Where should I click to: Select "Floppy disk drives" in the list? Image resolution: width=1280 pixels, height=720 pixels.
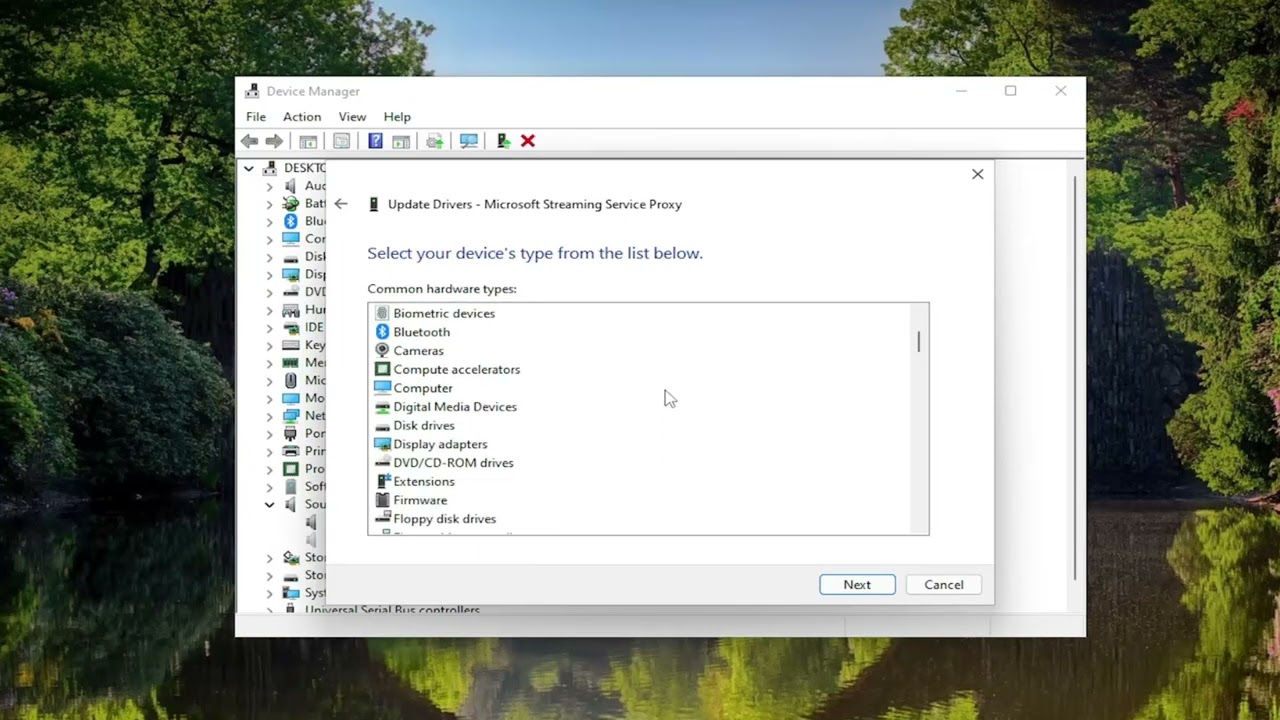coord(444,519)
